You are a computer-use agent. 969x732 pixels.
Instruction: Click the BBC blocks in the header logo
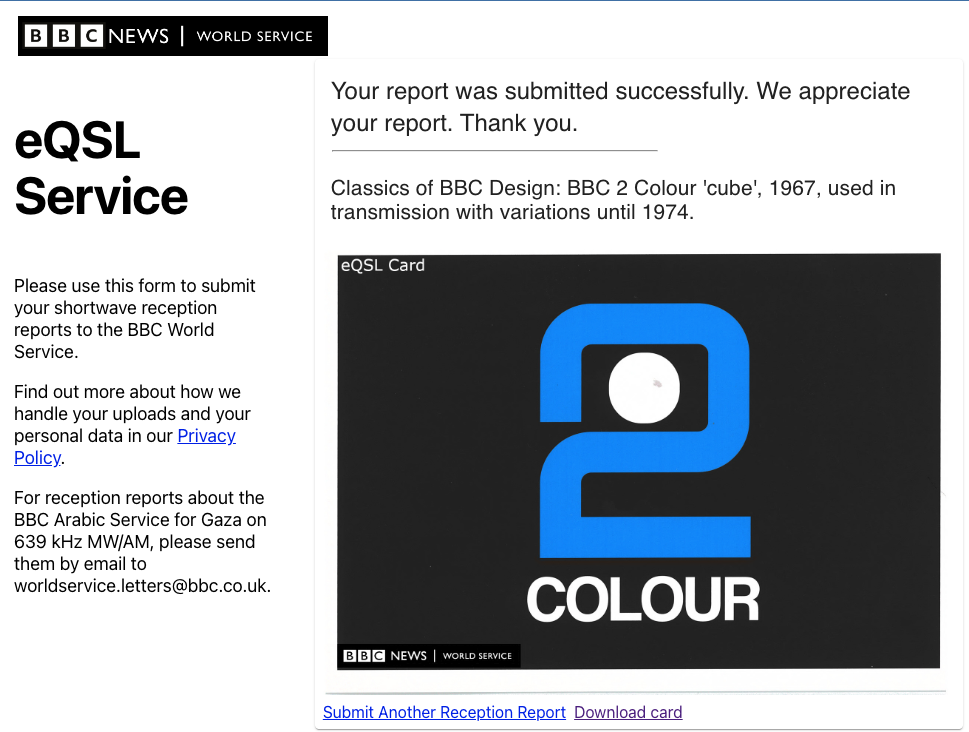pos(63,37)
